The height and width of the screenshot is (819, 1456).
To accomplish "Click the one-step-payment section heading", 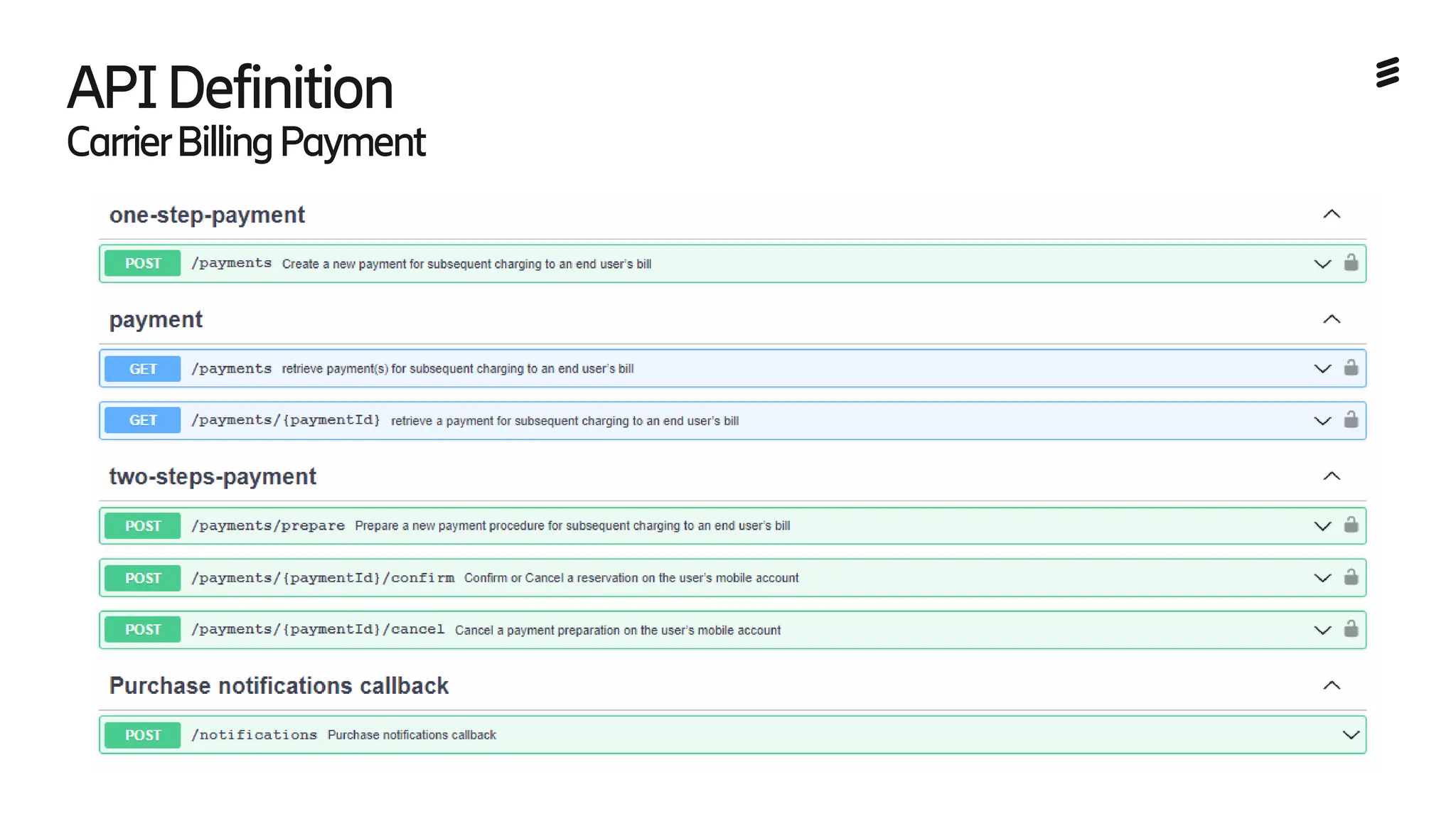I will coord(207,215).
